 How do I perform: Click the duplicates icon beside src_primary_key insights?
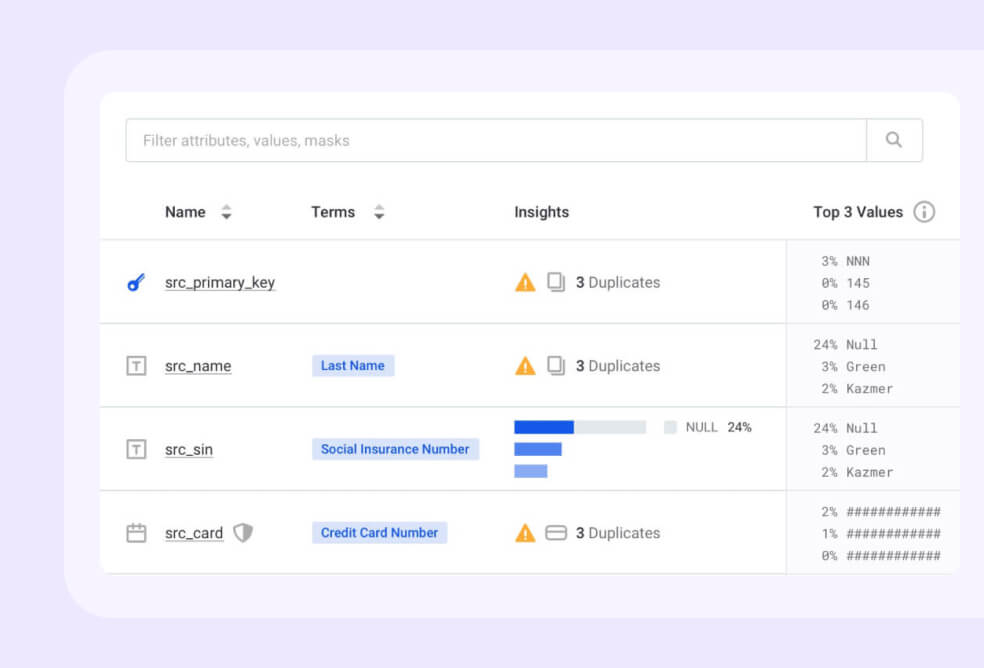(556, 282)
